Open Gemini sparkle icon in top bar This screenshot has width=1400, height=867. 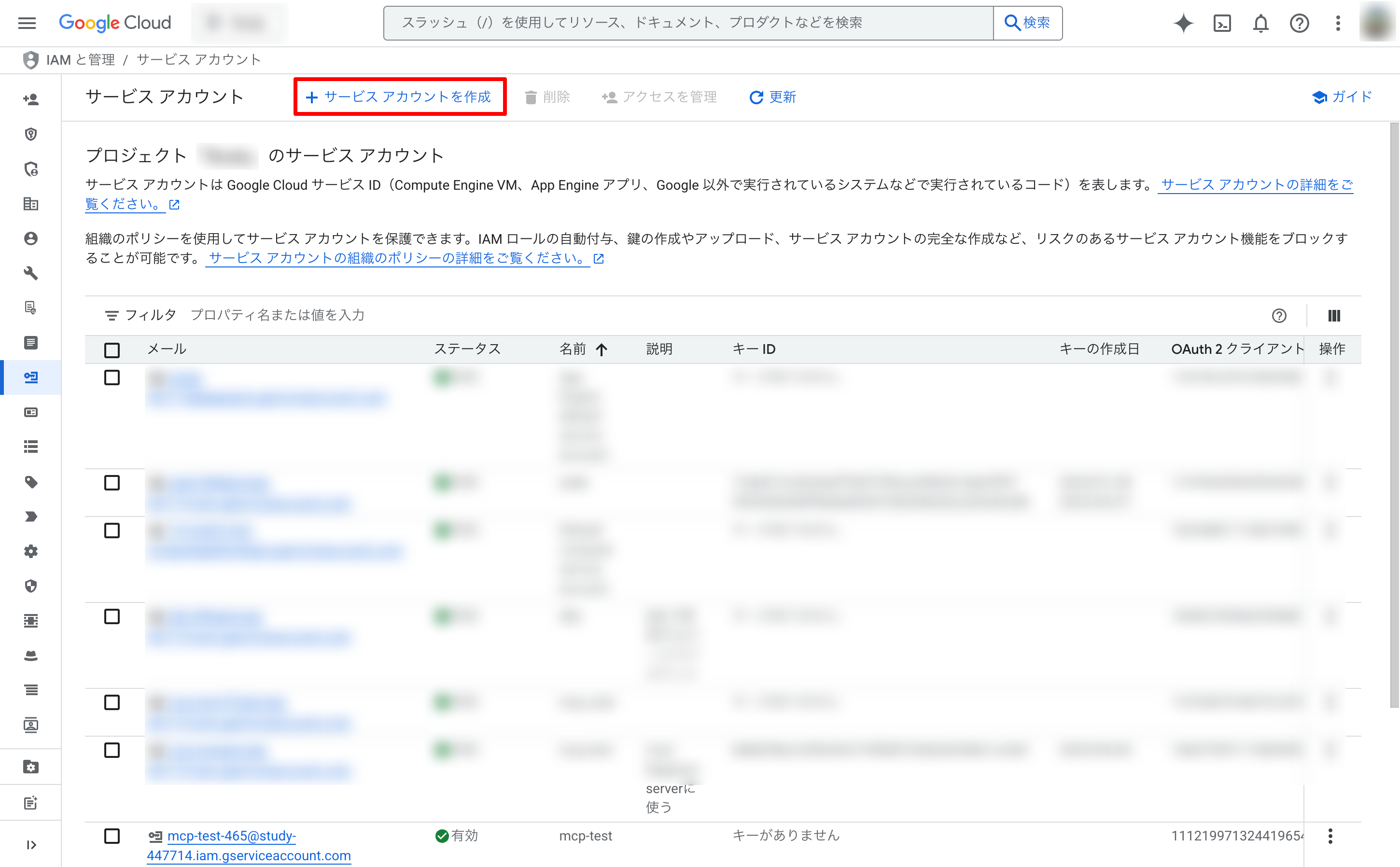coord(1183,23)
